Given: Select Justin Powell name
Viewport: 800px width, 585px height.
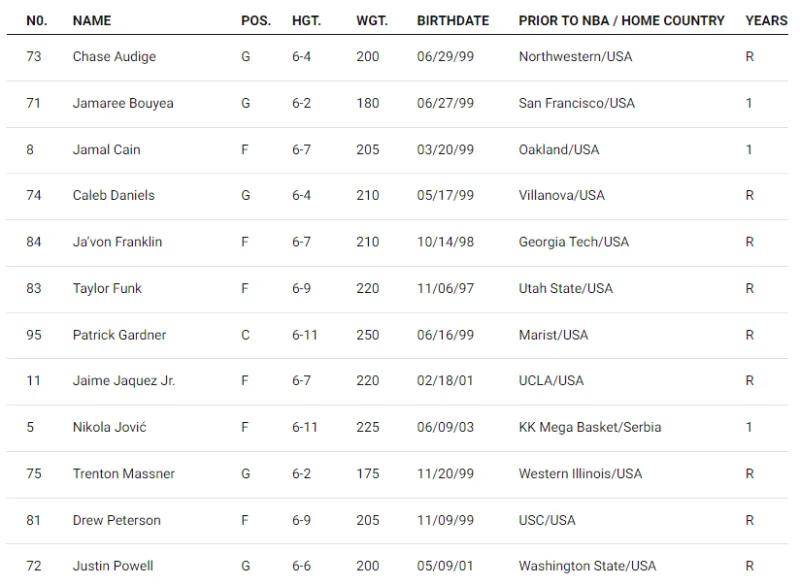Looking at the screenshot, I should tap(113, 566).
